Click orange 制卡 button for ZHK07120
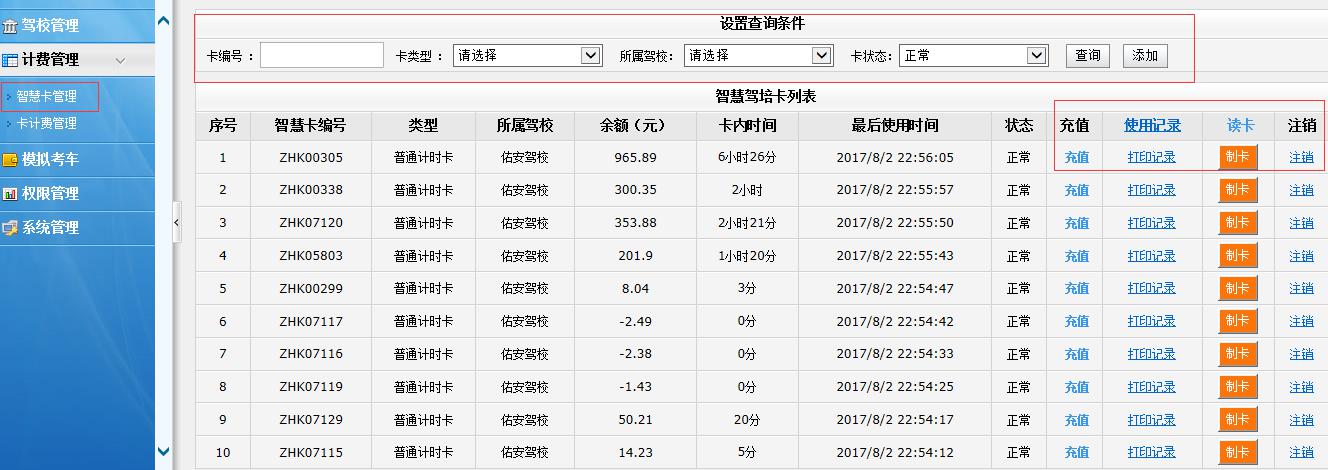Image resolution: width=1328 pixels, height=470 pixels. [x=1237, y=223]
